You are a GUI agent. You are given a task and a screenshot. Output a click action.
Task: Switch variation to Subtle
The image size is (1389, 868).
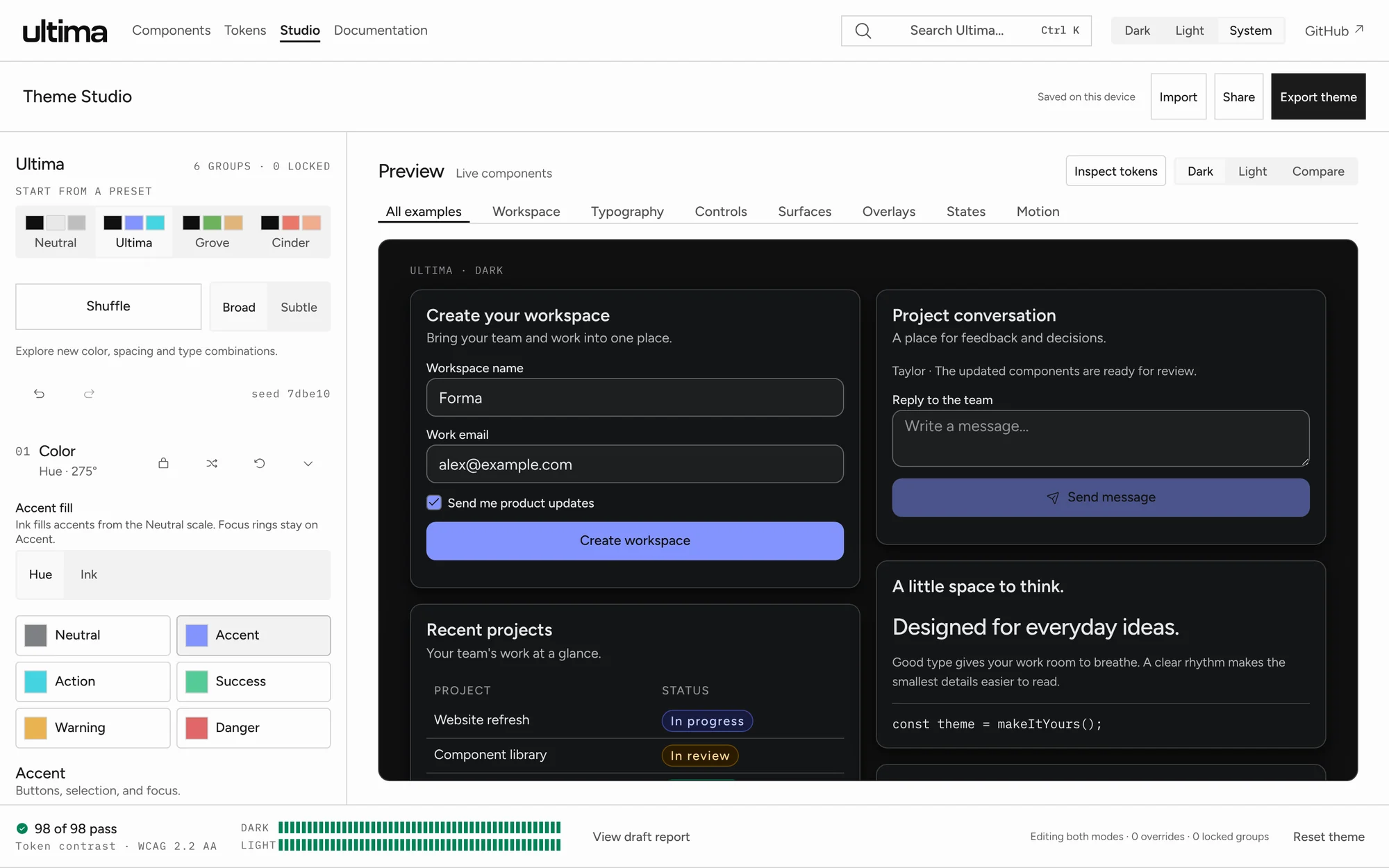299,307
